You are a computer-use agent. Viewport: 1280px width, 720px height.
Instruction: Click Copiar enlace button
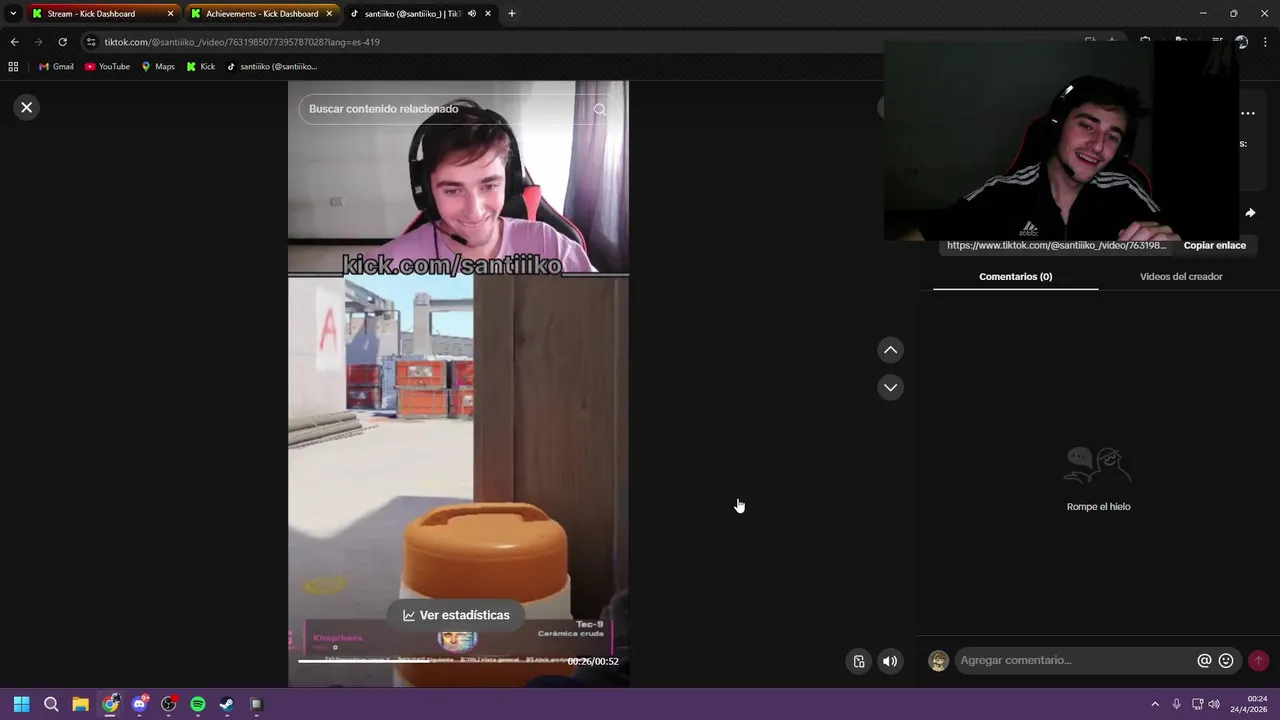pos(1215,245)
